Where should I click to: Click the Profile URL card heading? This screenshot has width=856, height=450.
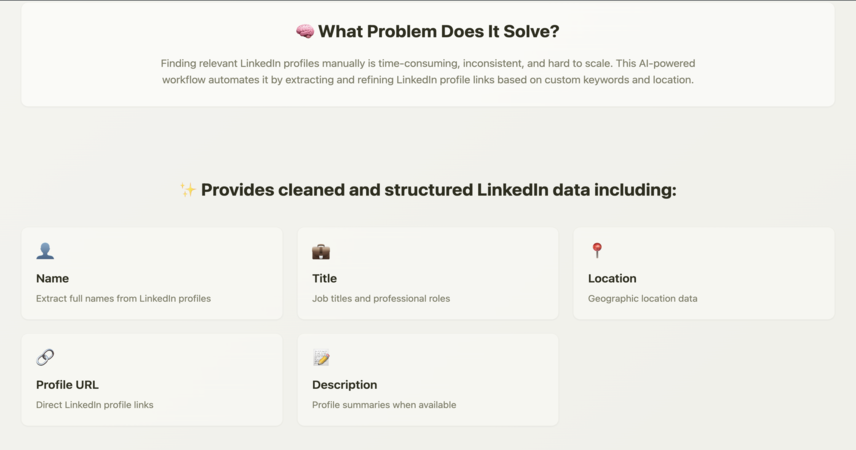point(67,385)
